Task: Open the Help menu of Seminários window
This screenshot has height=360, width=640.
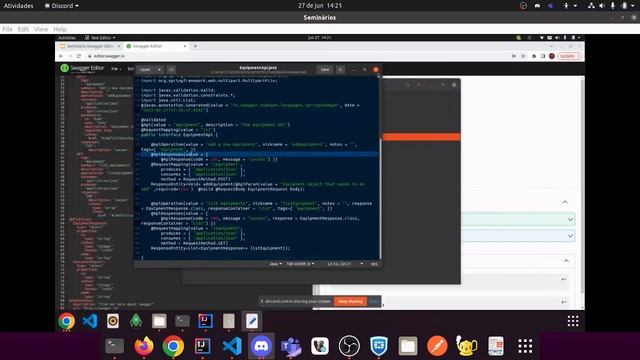Action: point(60,29)
